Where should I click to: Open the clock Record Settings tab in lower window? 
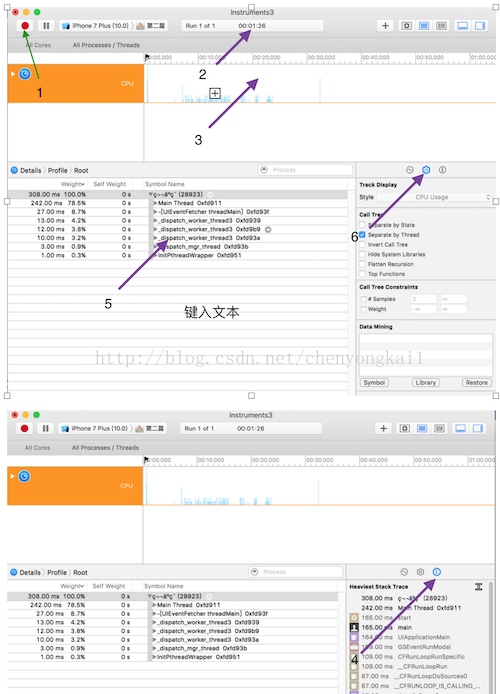pos(404,572)
